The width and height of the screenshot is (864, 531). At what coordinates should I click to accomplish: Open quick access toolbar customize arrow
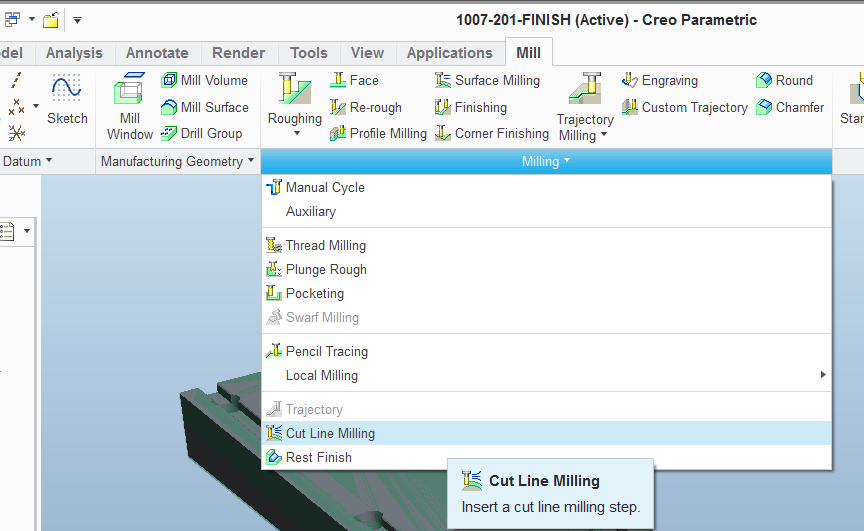tap(78, 21)
